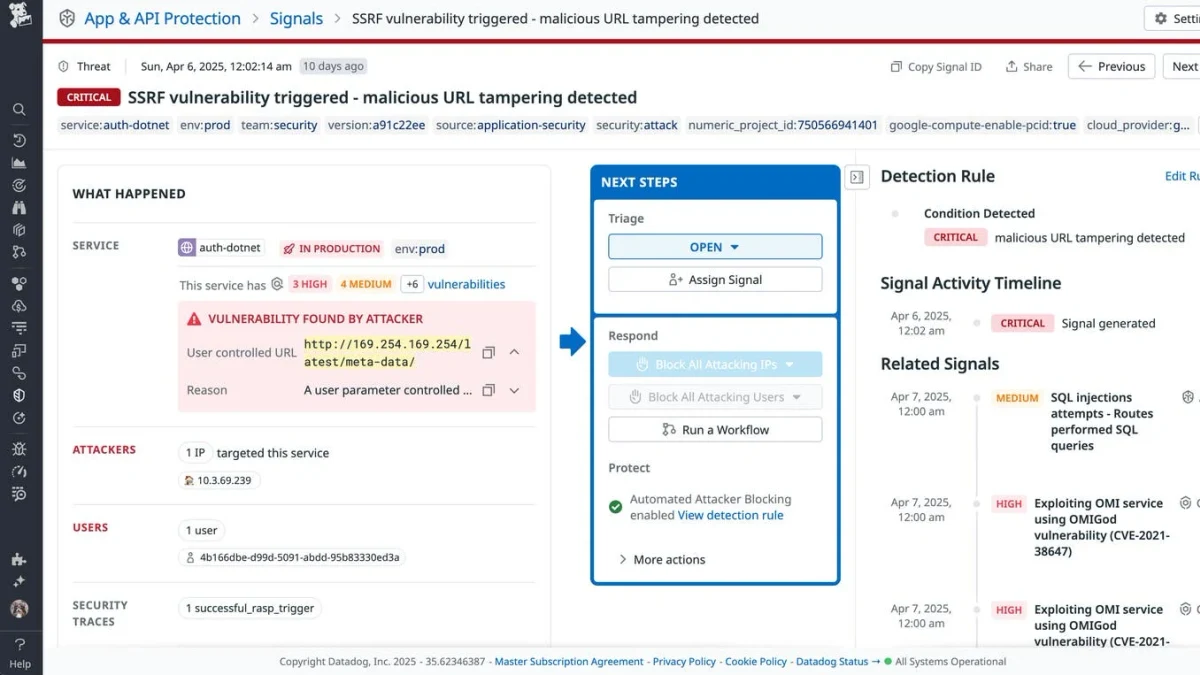Image resolution: width=1200 pixels, height=675 pixels.
Task: Run a Workflow
Action: point(715,430)
